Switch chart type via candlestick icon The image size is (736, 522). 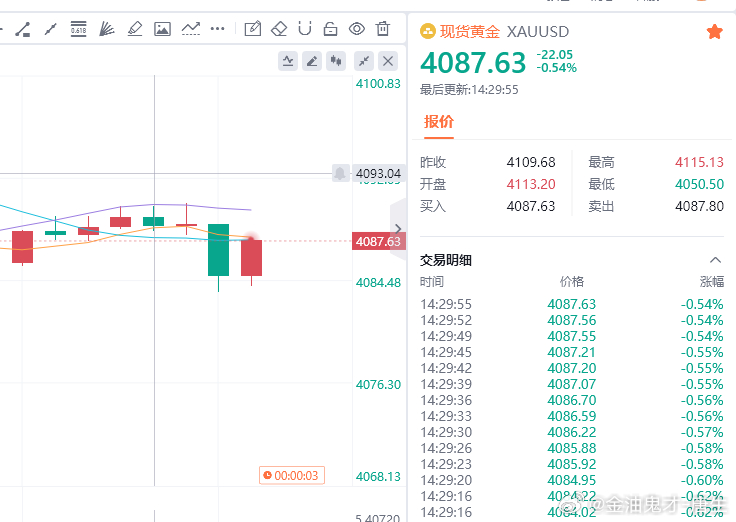(x=336, y=61)
